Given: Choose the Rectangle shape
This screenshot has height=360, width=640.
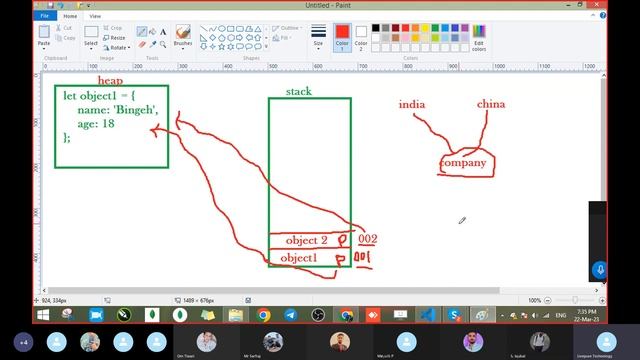Looking at the screenshot, I should (231, 29).
